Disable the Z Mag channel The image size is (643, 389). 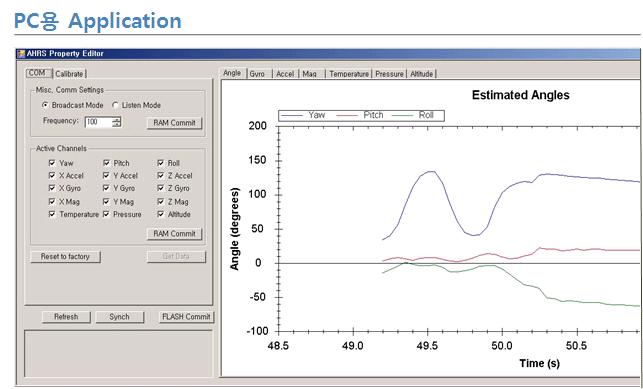(160, 201)
